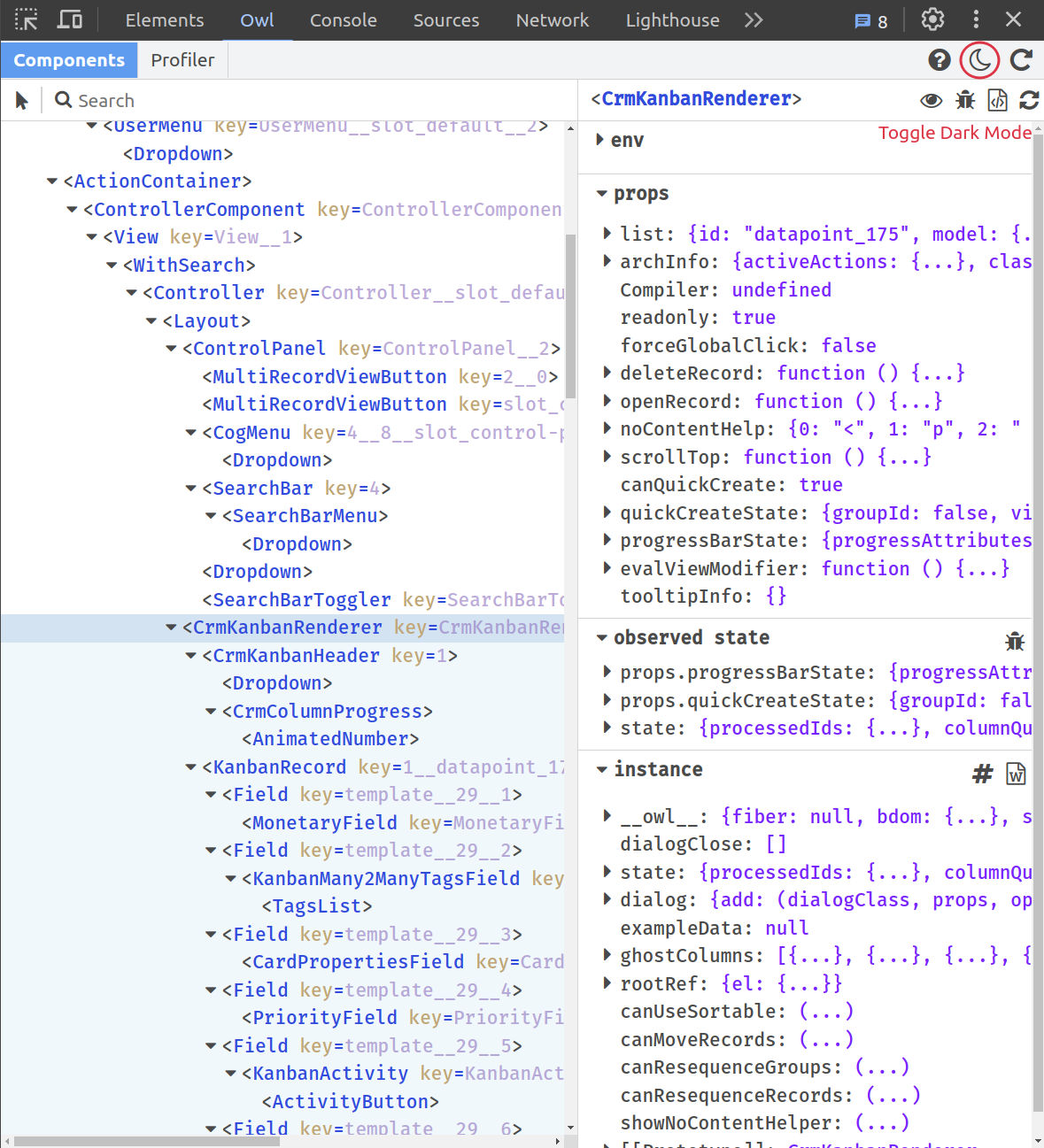Viewport: 1044px width, 1148px height.
Task: Select the PriorityField component
Action: 324,1018
